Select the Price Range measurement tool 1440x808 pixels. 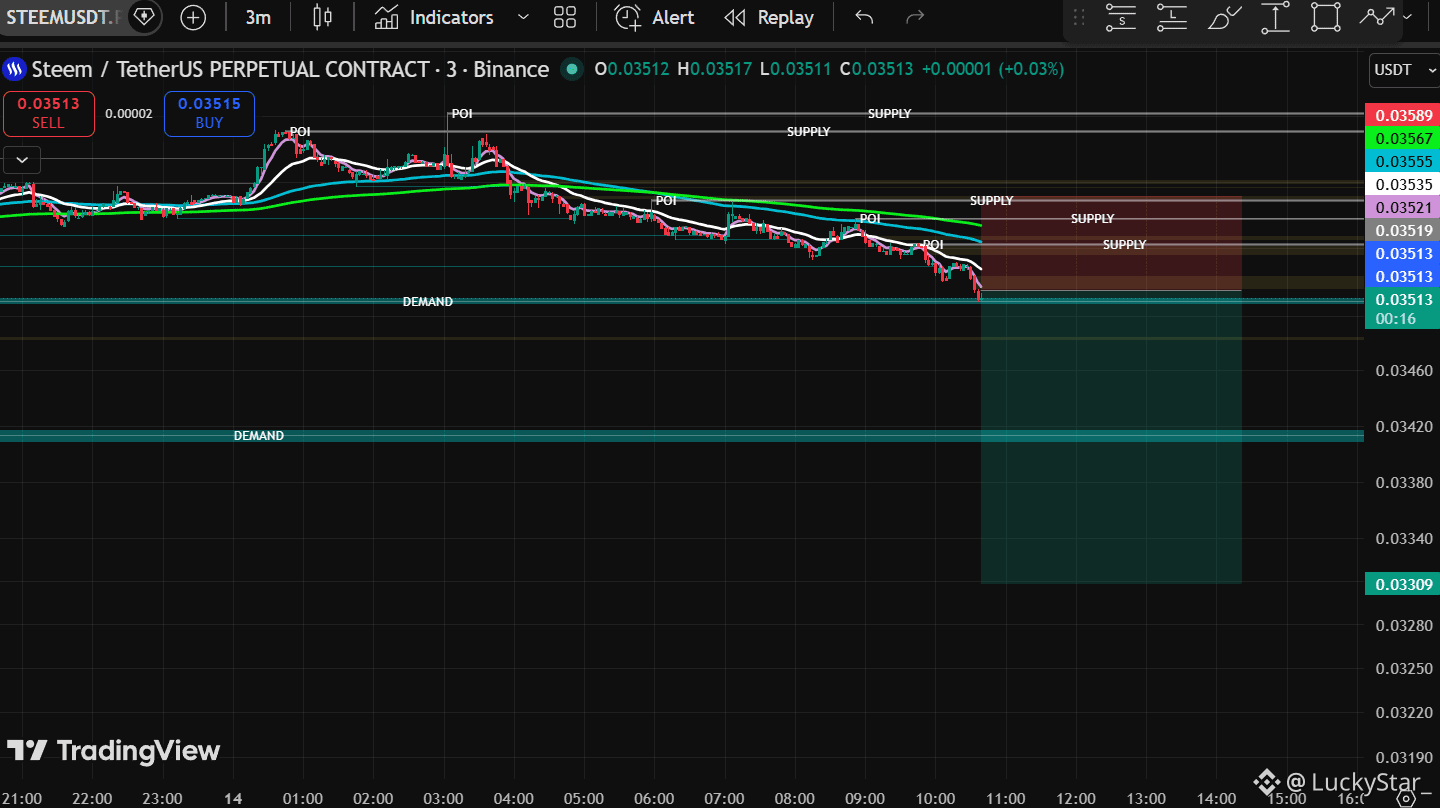[1275, 17]
